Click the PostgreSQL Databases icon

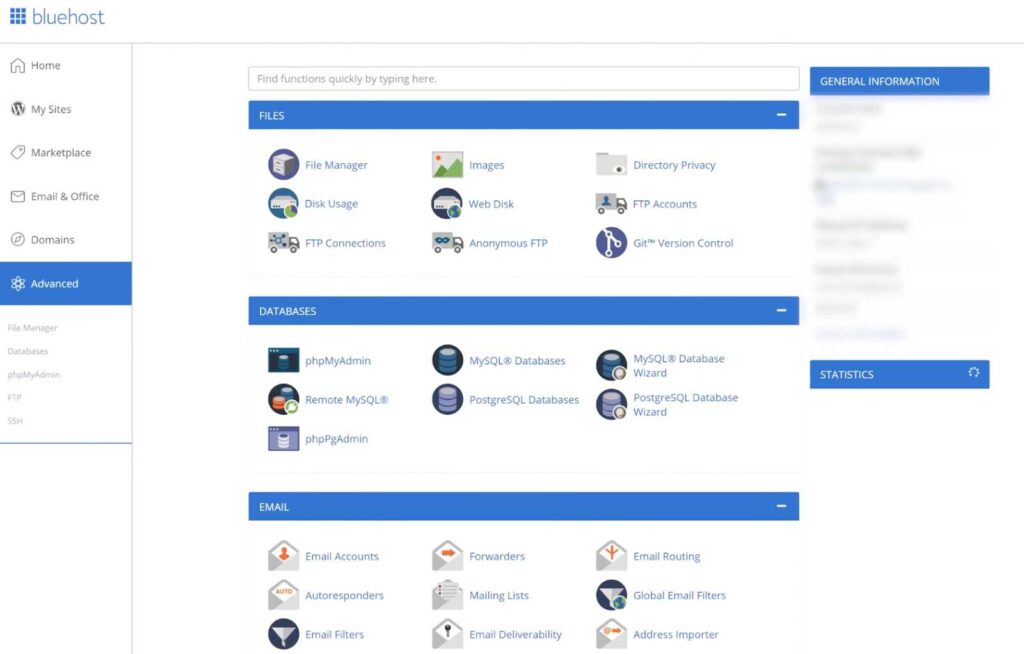point(447,400)
